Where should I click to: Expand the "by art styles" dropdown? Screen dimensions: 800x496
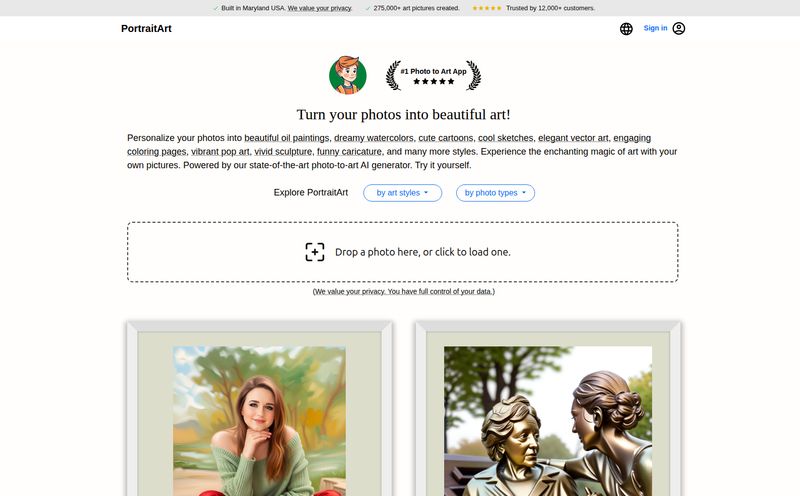(x=402, y=193)
